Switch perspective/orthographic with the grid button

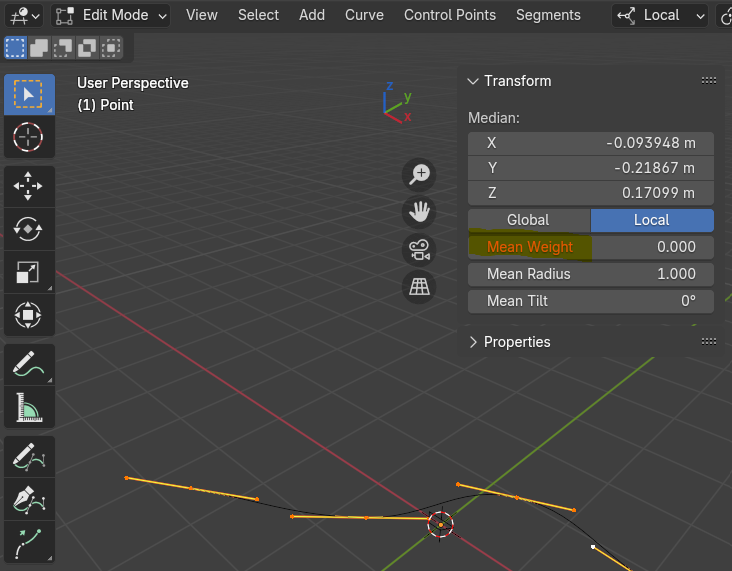click(419, 287)
